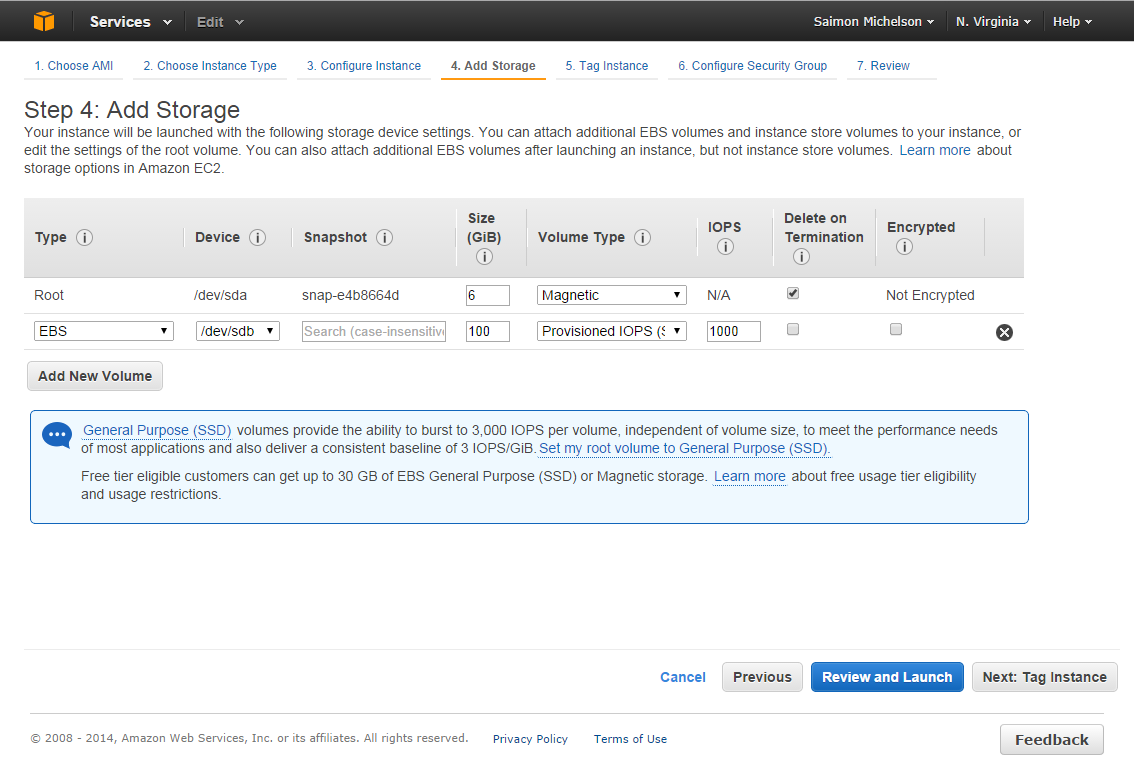Open the Edit dropdown menu
Screen dimensions: 1134x764
(220, 22)
